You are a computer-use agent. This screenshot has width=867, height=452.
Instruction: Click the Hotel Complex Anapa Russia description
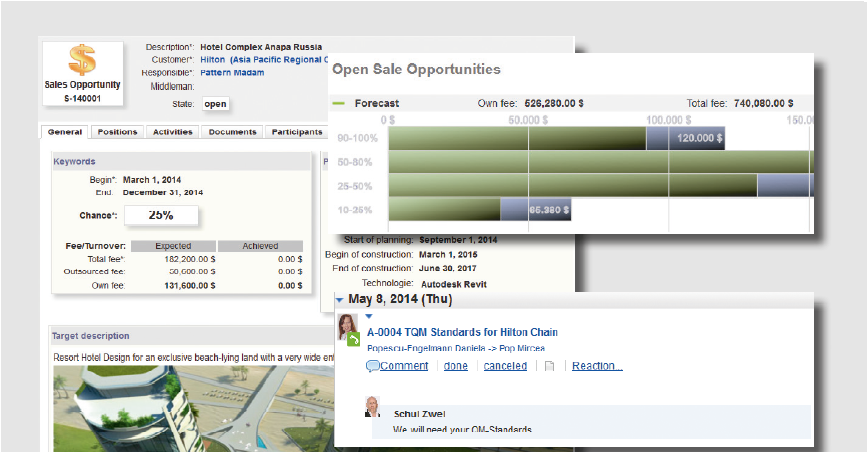click(260, 47)
